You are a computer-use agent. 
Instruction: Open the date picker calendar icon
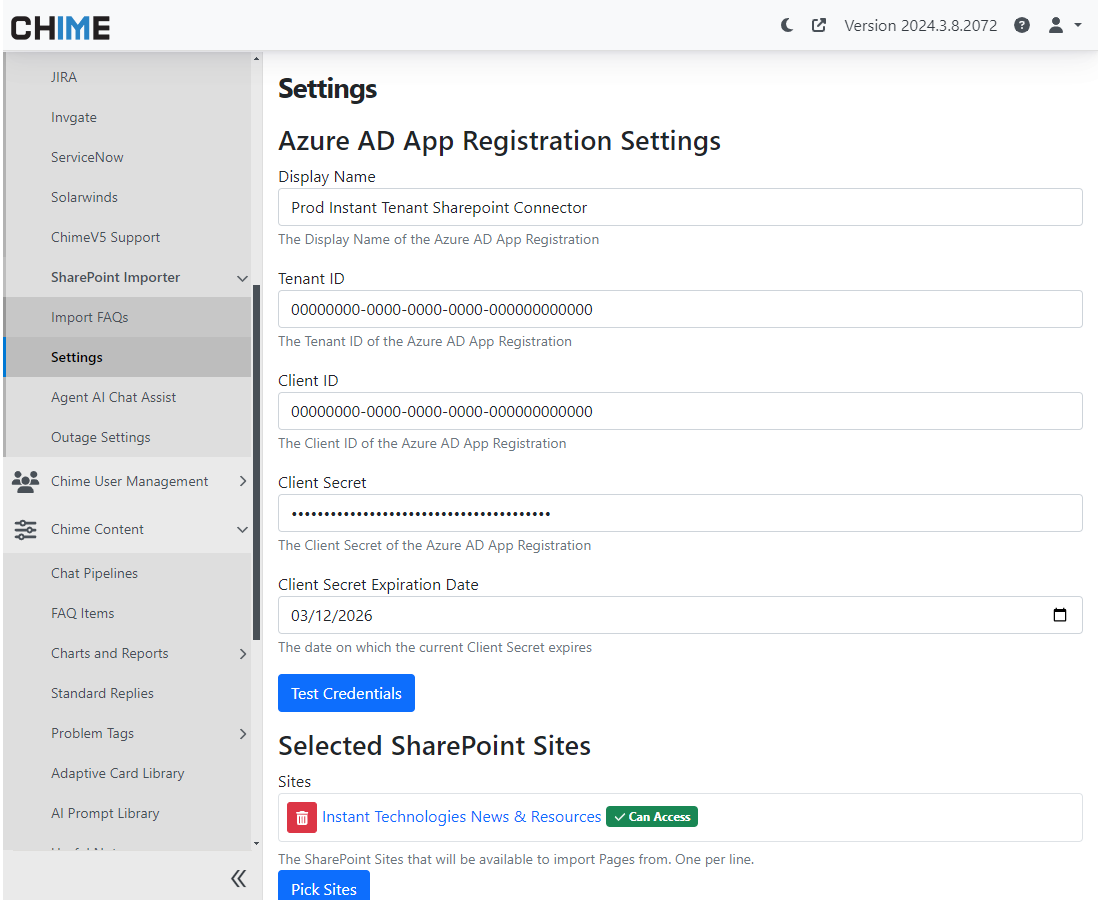click(1060, 615)
